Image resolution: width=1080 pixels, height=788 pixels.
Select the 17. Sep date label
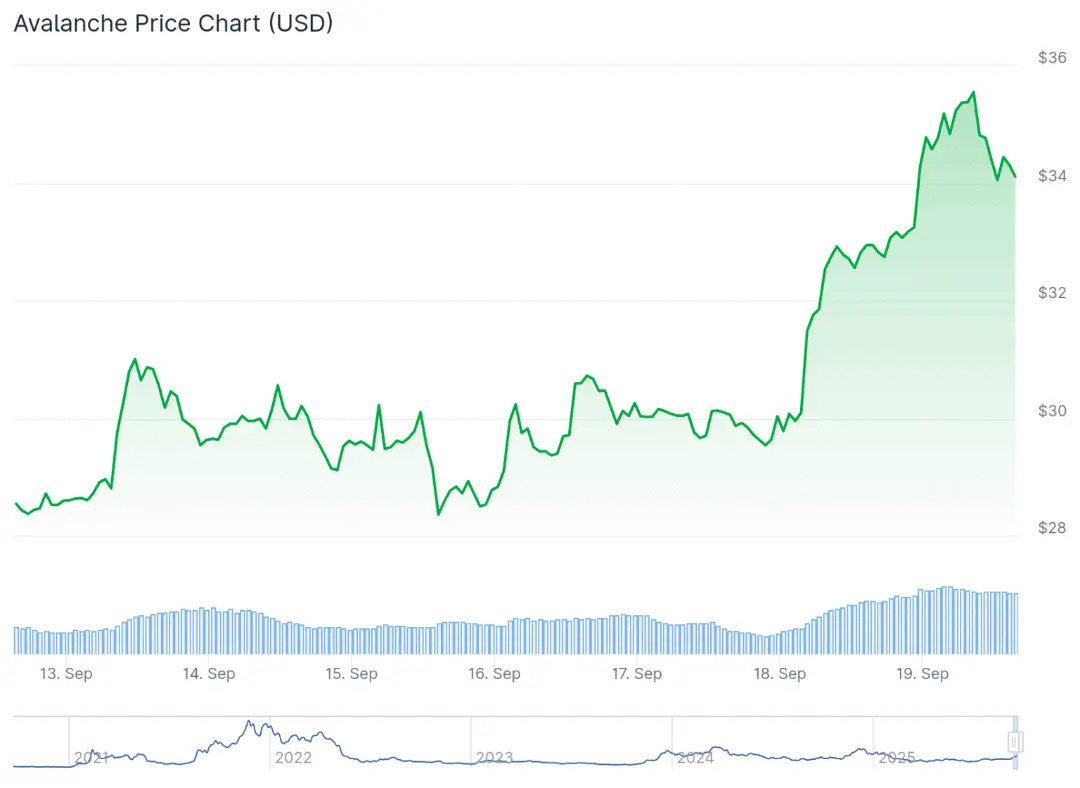click(637, 674)
